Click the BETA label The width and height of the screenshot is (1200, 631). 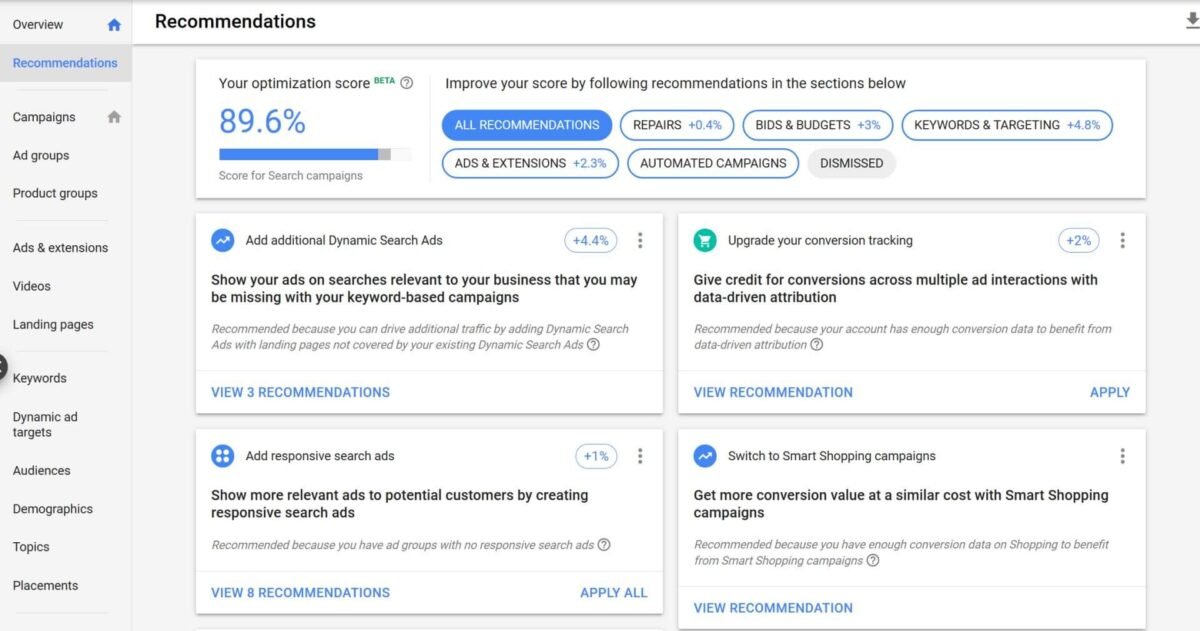pos(384,80)
